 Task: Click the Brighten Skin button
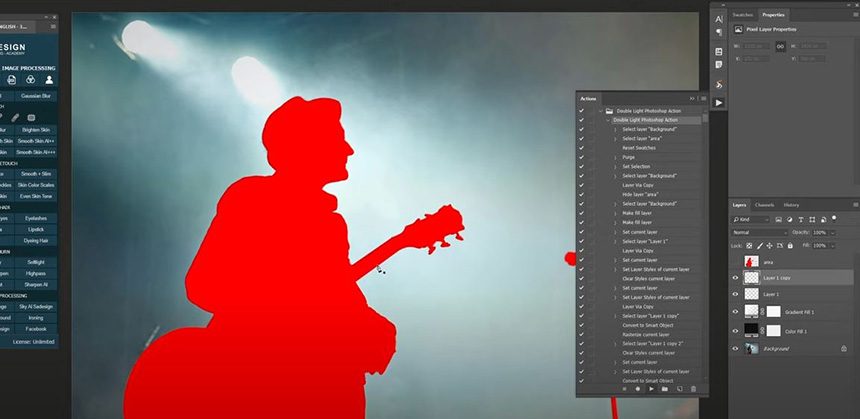tap(36, 130)
